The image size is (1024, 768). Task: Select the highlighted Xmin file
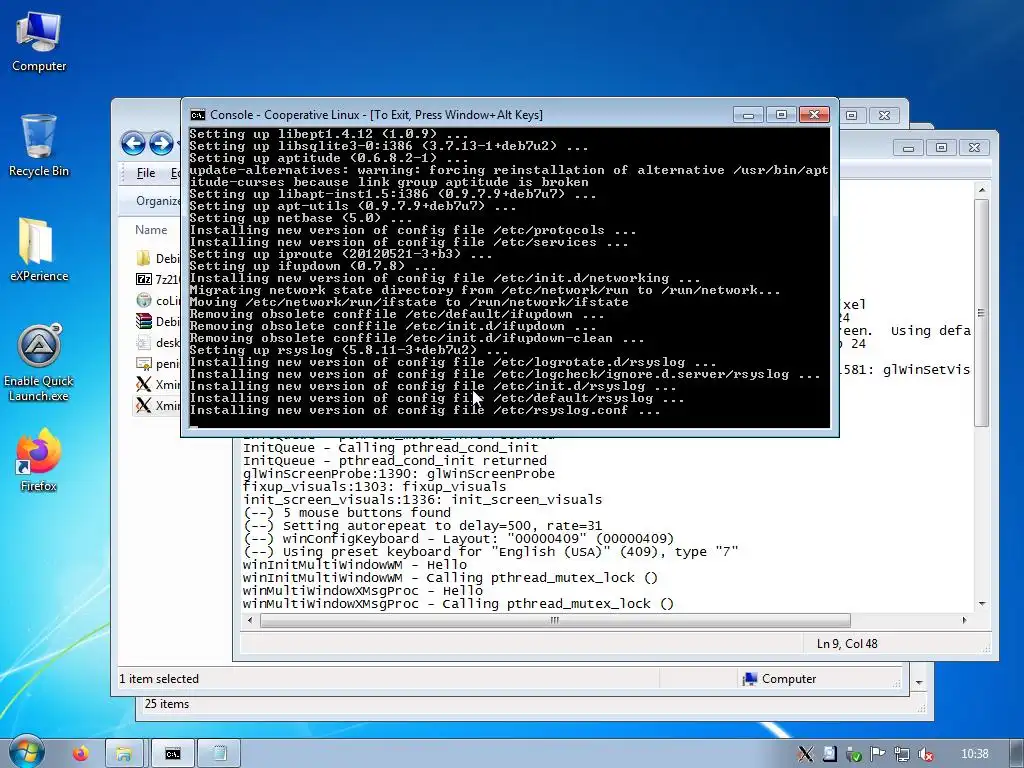click(157, 405)
